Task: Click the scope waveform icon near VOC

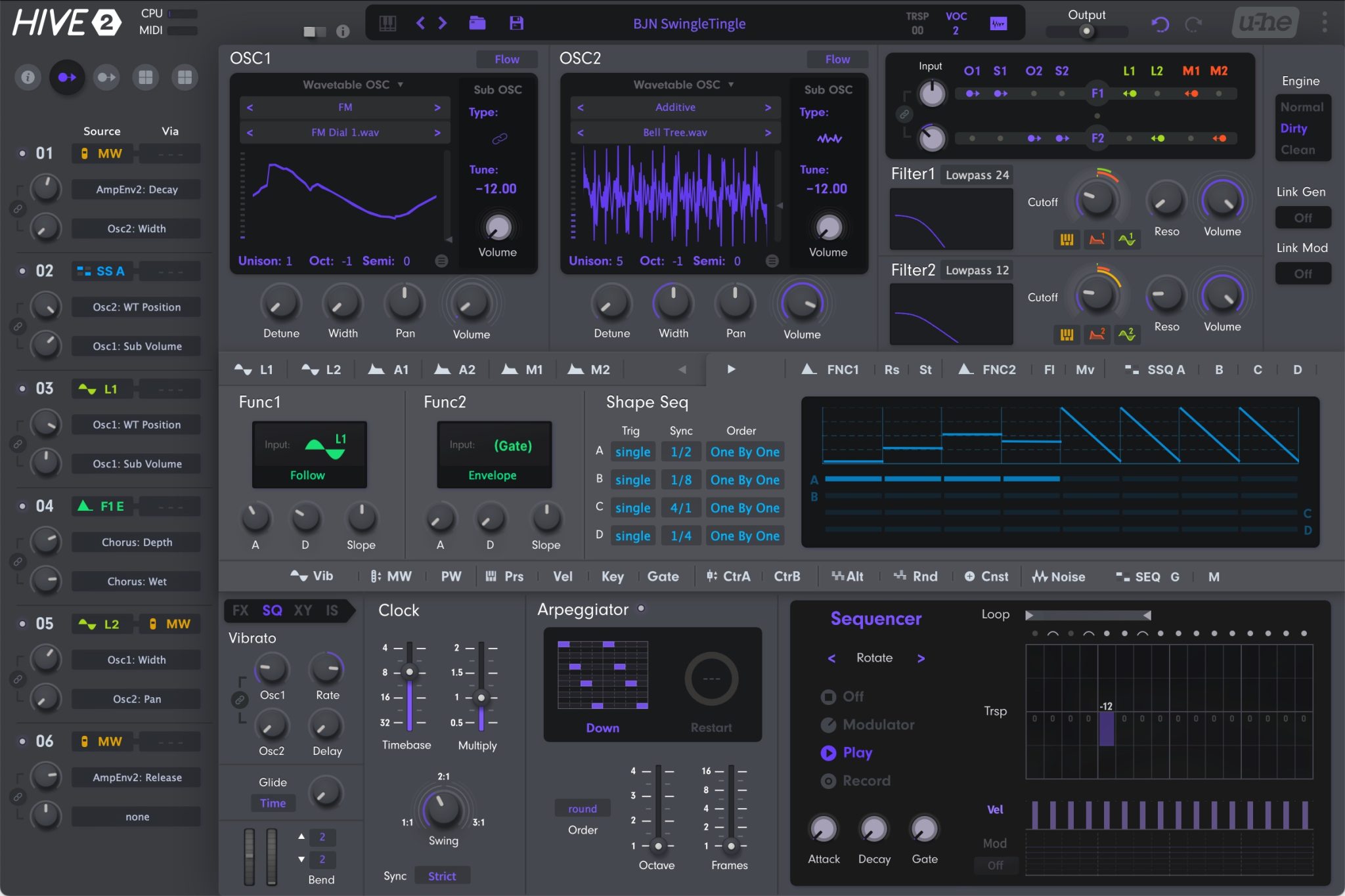Action: click(998, 24)
